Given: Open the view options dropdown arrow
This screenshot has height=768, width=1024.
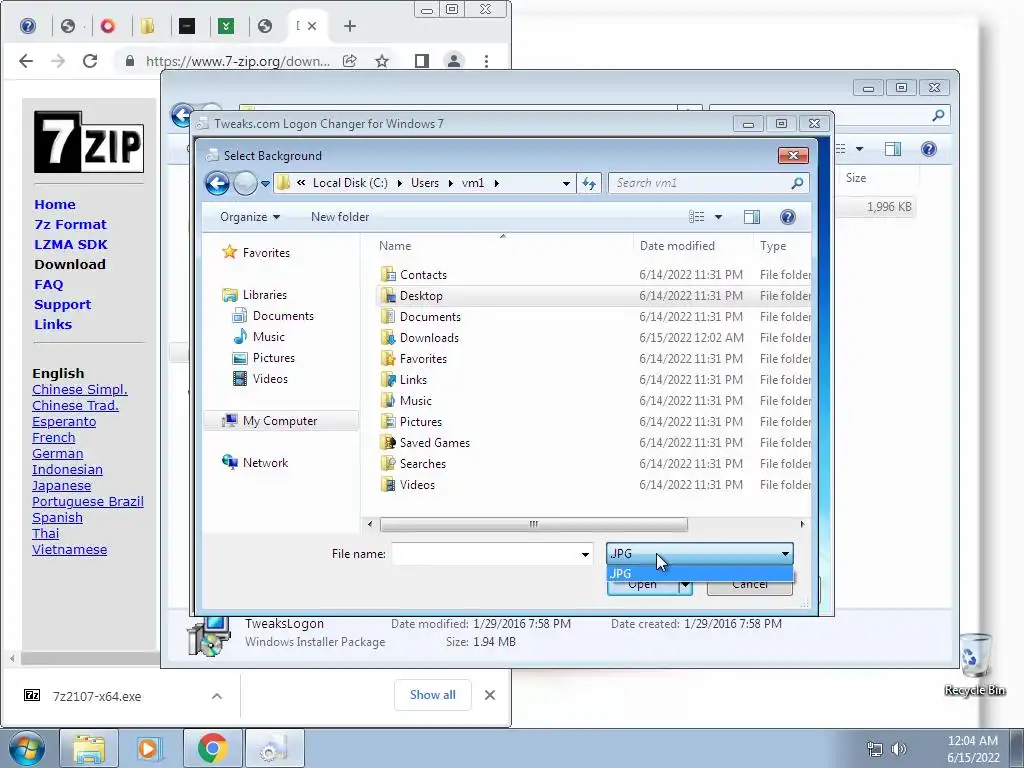Looking at the screenshot, I should [x=718, y=217].
